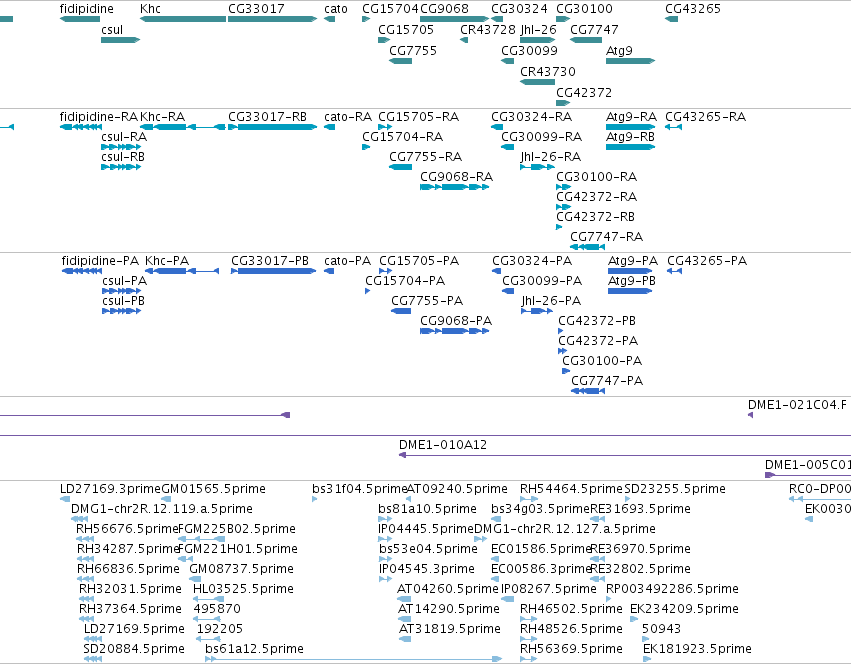Click the CG9068 gene bar

pos(455,19)
